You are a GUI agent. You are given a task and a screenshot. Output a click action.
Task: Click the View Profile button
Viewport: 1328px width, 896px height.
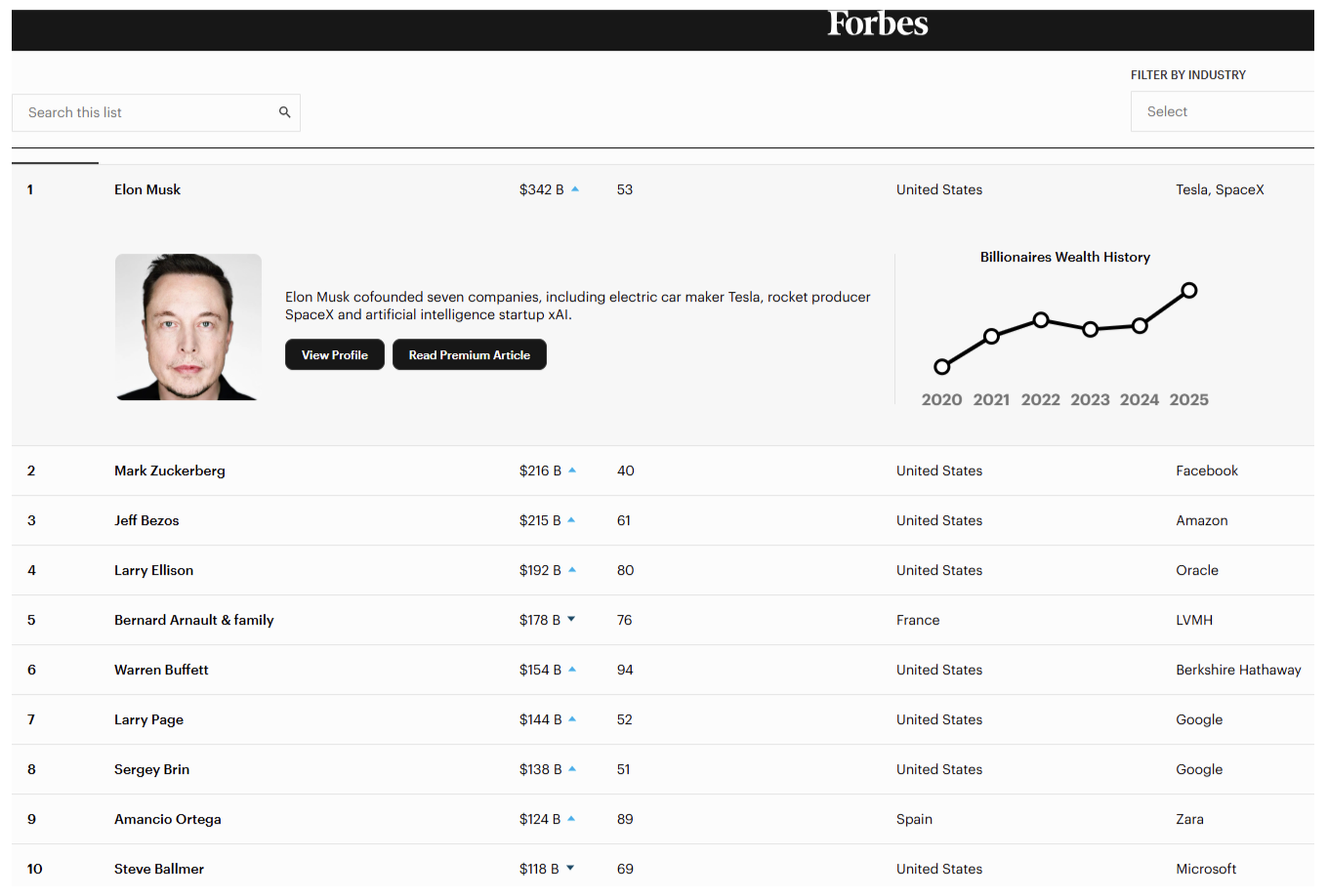point(335,355)
